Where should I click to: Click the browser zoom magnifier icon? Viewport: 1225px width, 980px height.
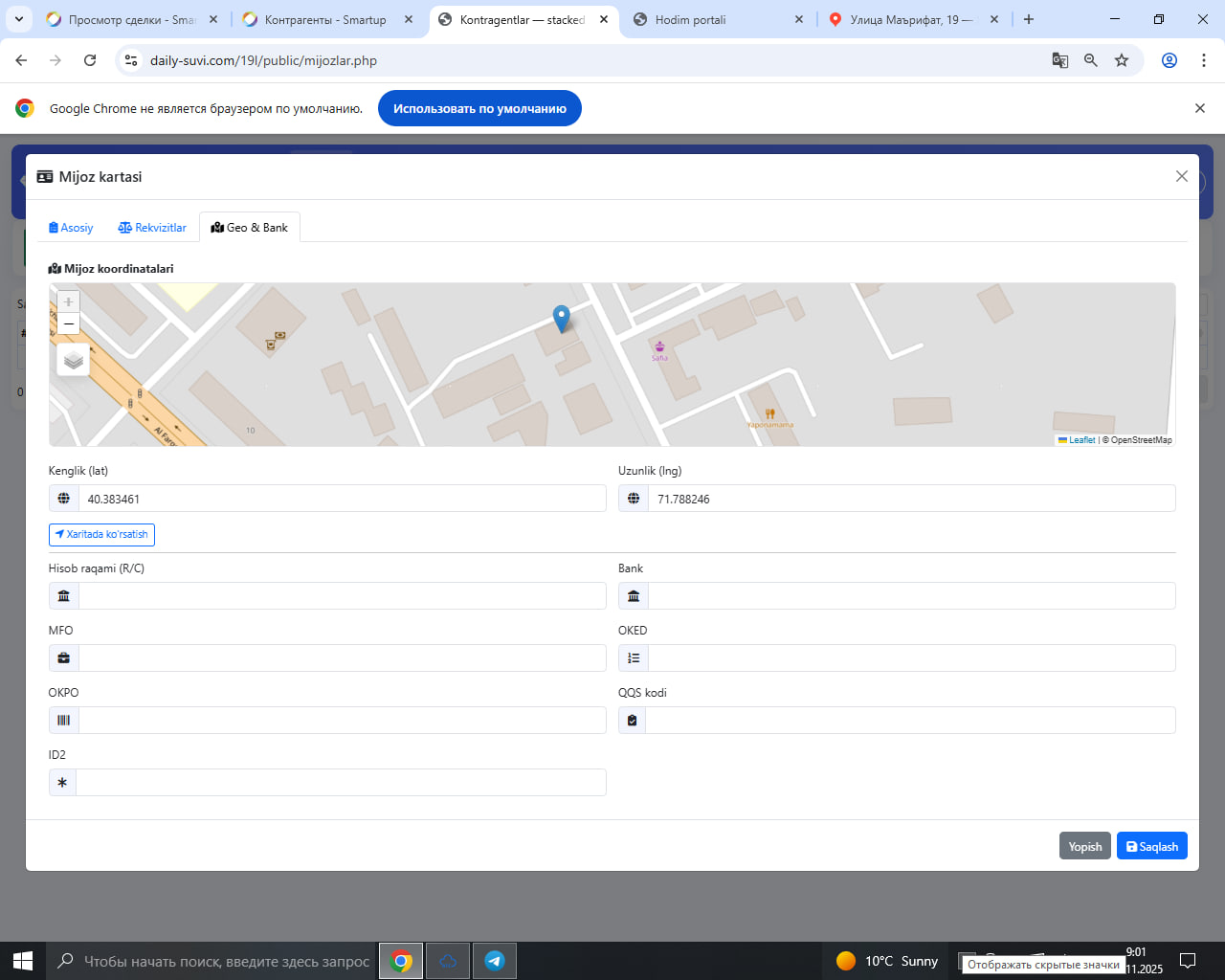point(1091,60)
